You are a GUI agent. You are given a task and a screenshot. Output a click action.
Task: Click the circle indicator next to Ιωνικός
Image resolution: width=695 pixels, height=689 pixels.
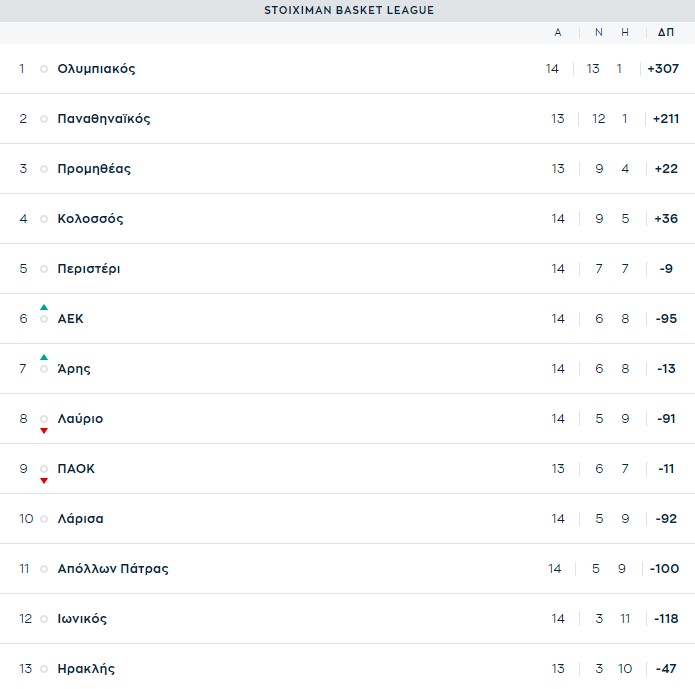[44, 619]
